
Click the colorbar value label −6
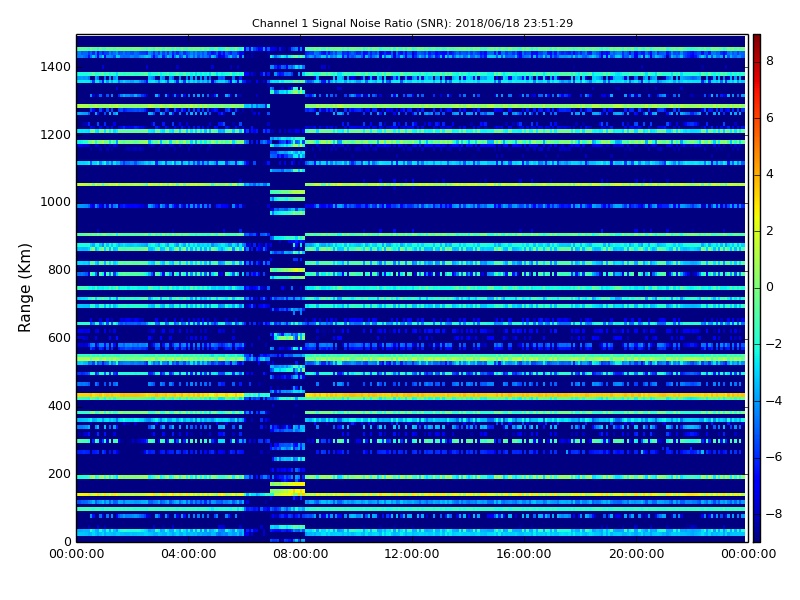pos(774,457)
